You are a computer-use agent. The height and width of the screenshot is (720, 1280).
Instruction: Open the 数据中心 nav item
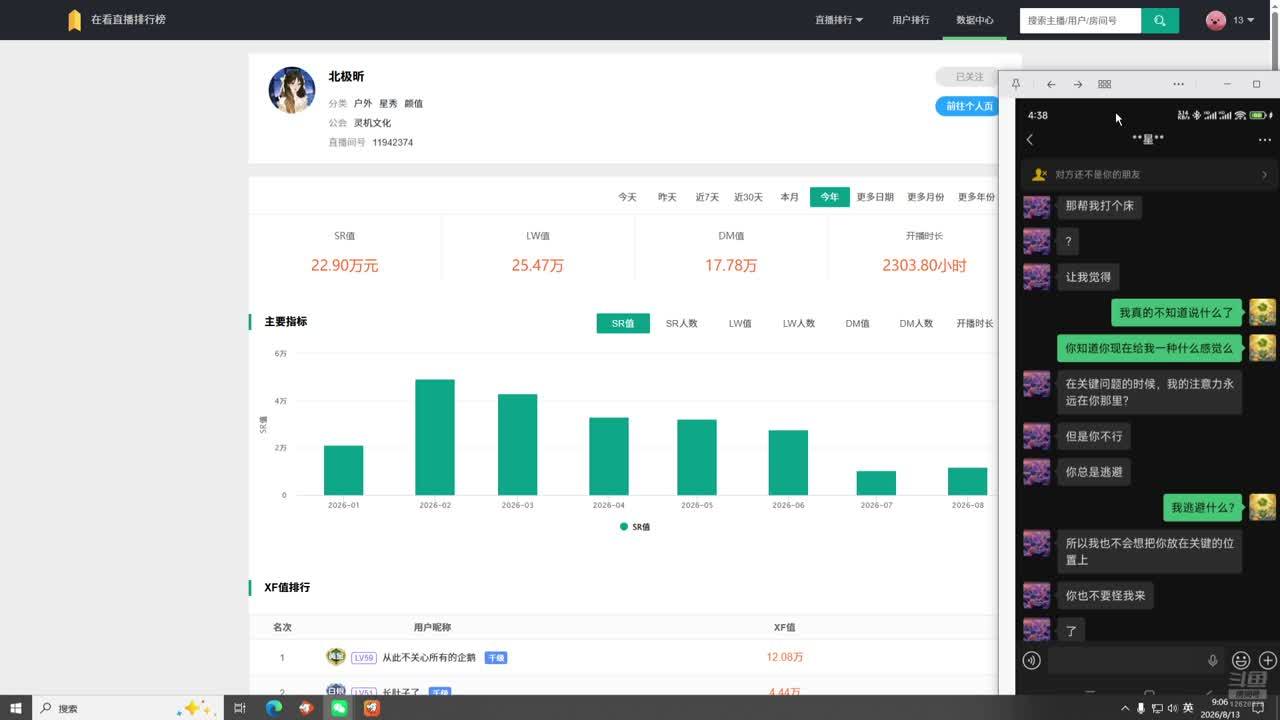point(974,20)
